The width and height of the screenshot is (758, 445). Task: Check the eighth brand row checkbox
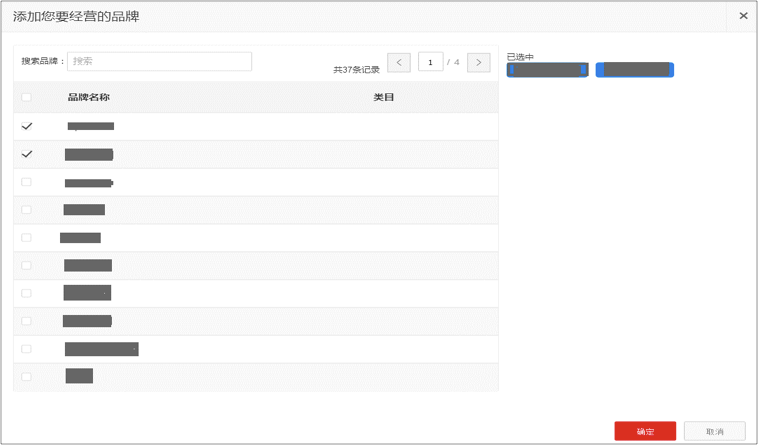click(27, 321)
